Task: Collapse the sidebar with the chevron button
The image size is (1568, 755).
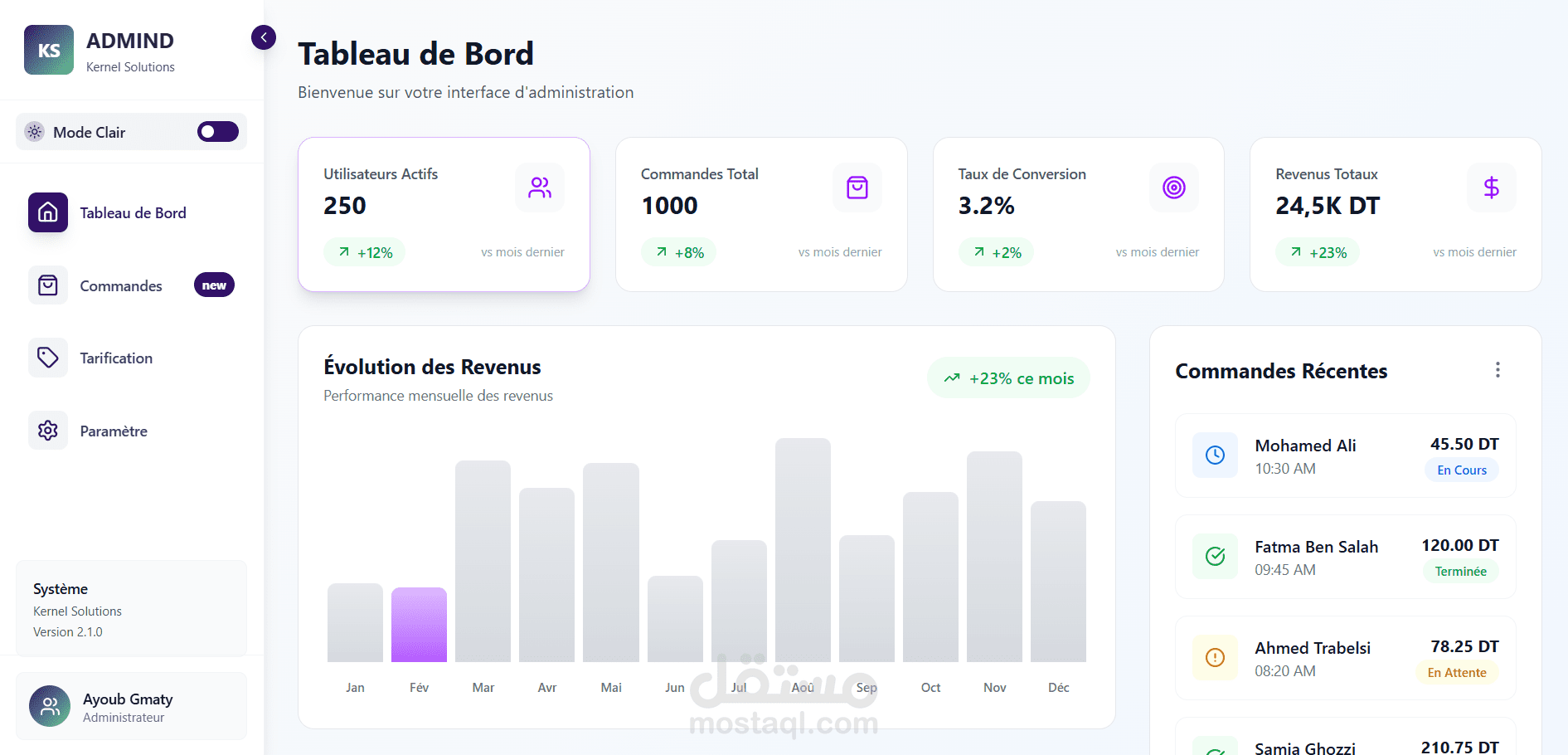Action: coord(264,37)
